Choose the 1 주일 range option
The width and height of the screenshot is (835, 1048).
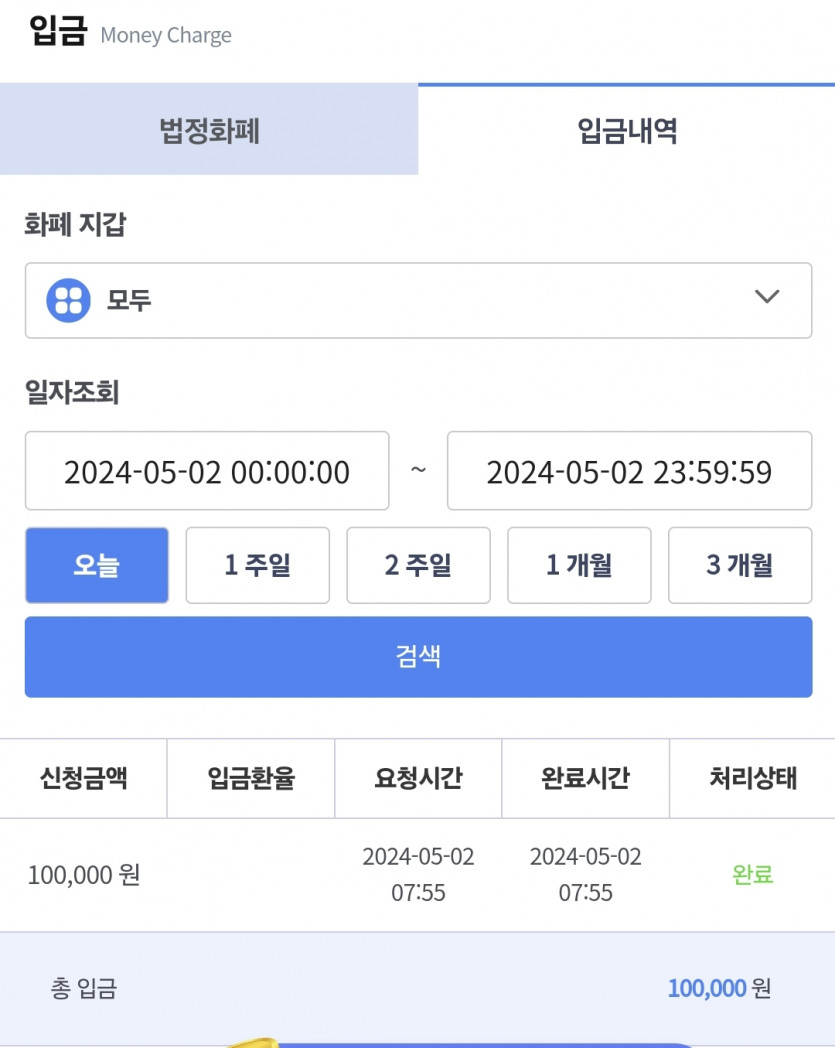tap(257, 565)
